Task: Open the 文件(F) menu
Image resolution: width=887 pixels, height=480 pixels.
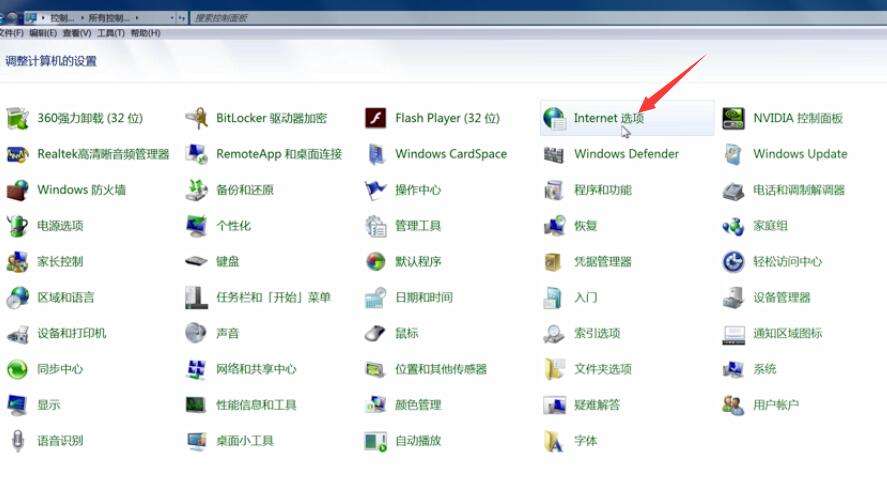Action: [11, 33]
